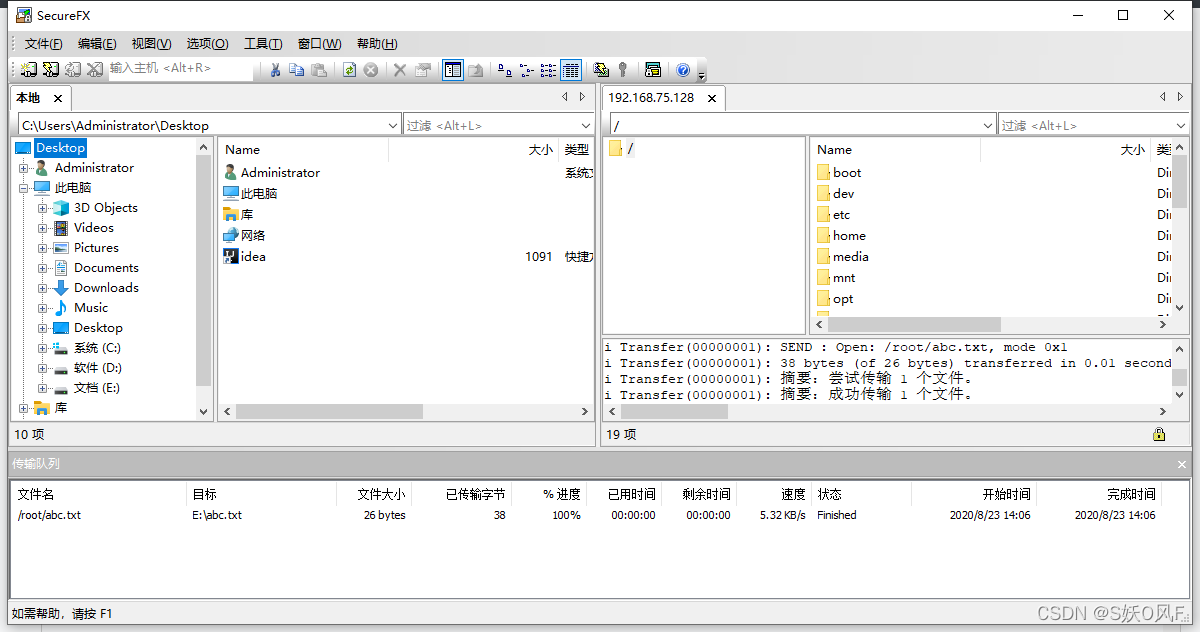Expand the Downloads tree node
Screen dimensions: 1200x632
click(x=43, y=288)
